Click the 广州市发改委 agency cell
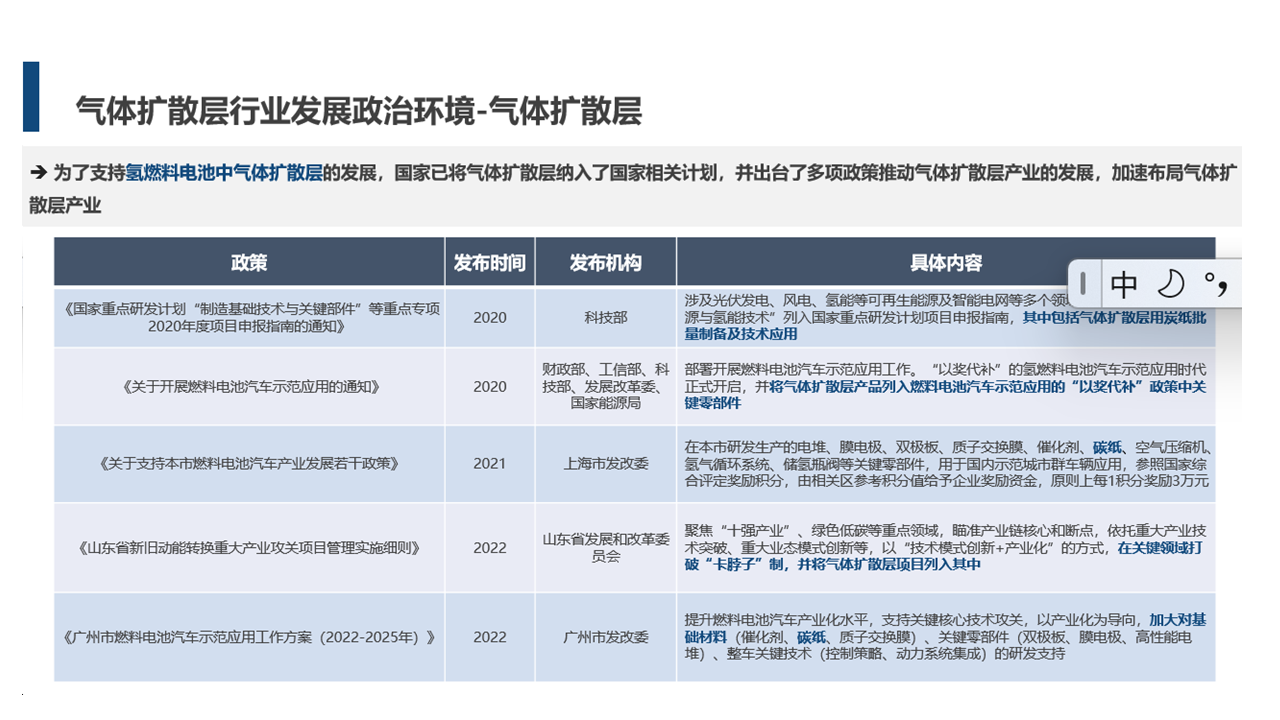Screen dimensions: 1280x720 click(x=605, y=637)
